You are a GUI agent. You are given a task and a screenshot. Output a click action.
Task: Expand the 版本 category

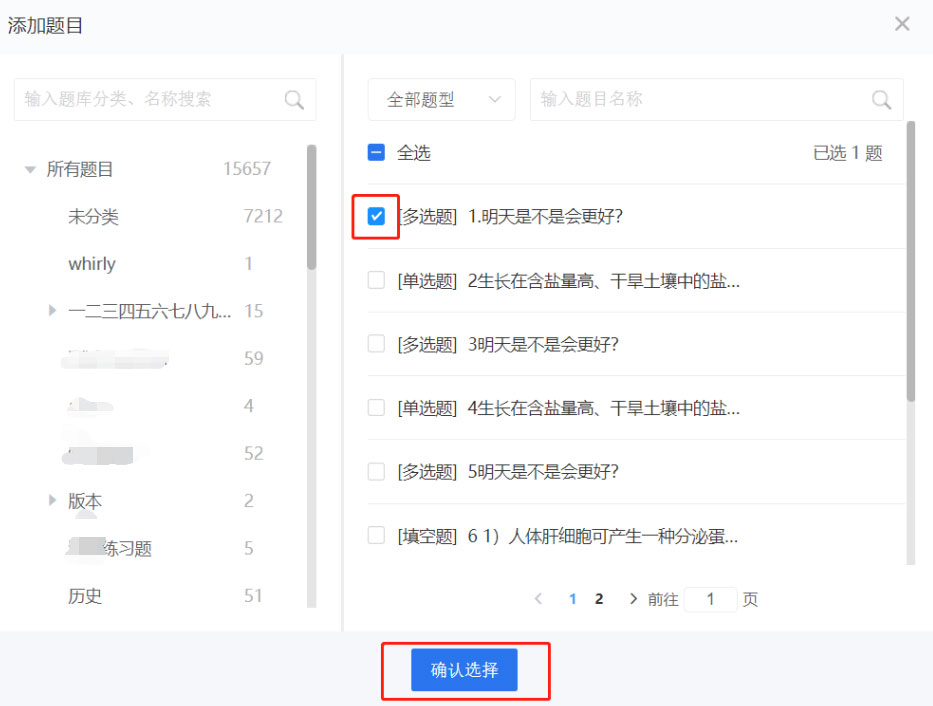coord(53,500)
